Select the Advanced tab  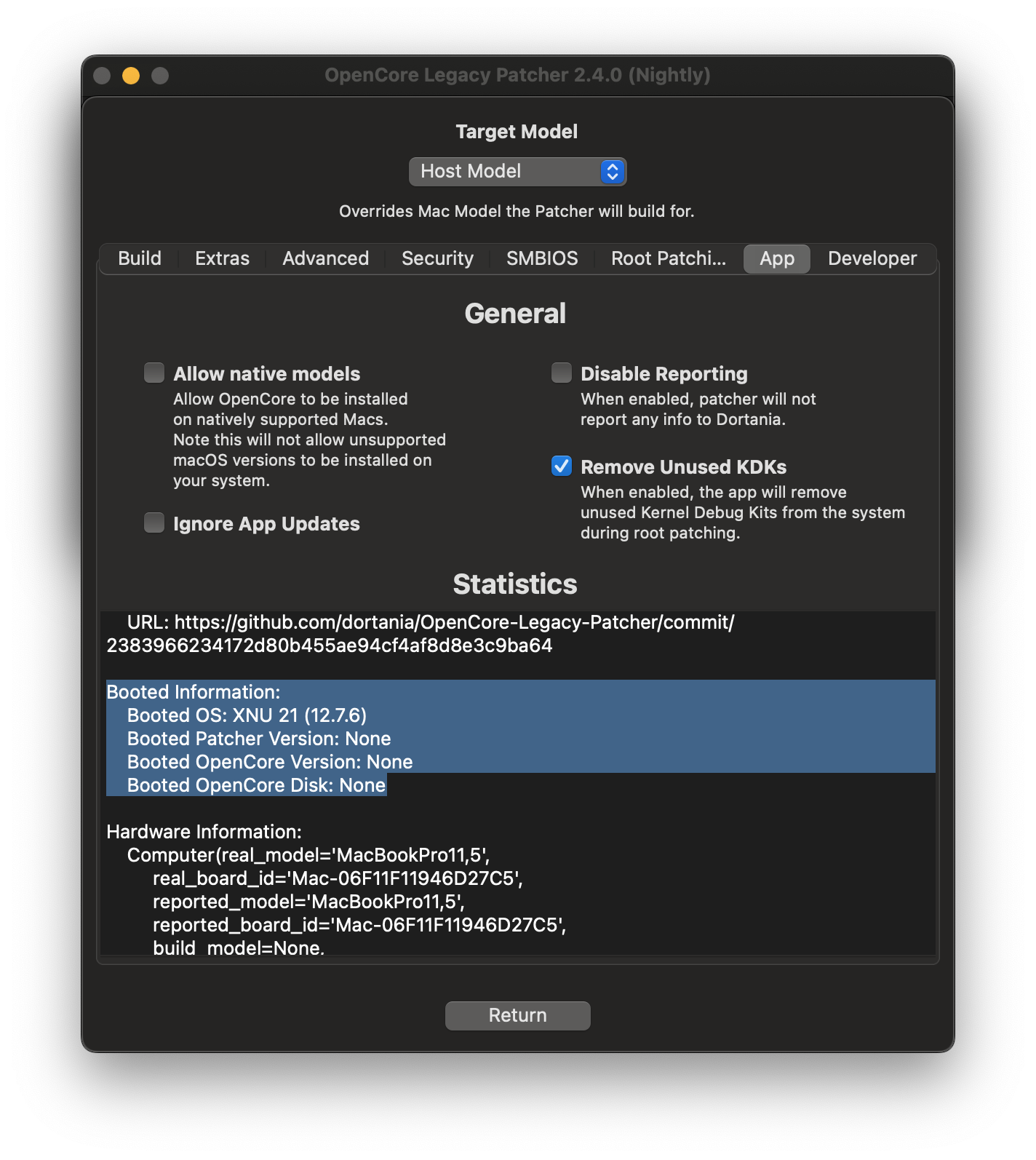point(325,259)
